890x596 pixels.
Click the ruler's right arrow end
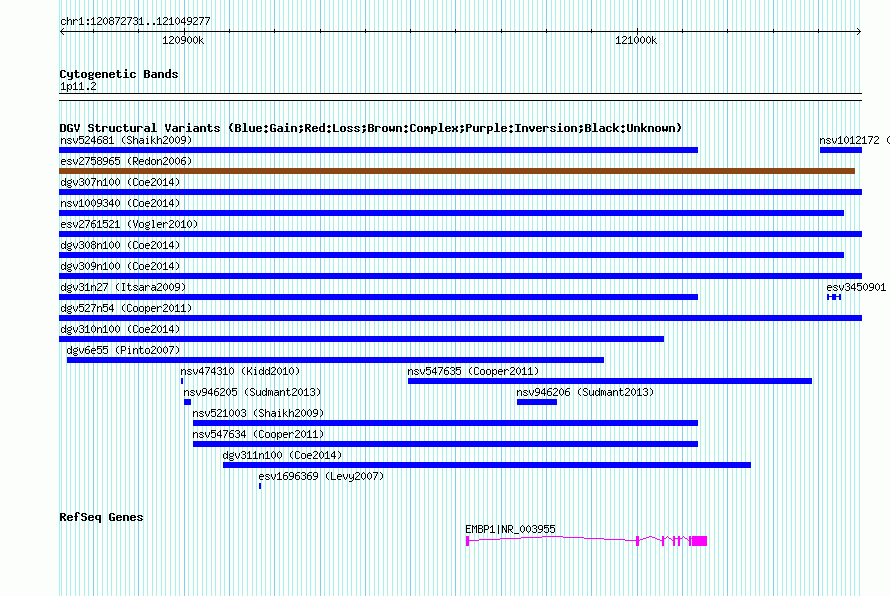pyautogui.click(x=859, y=32)
